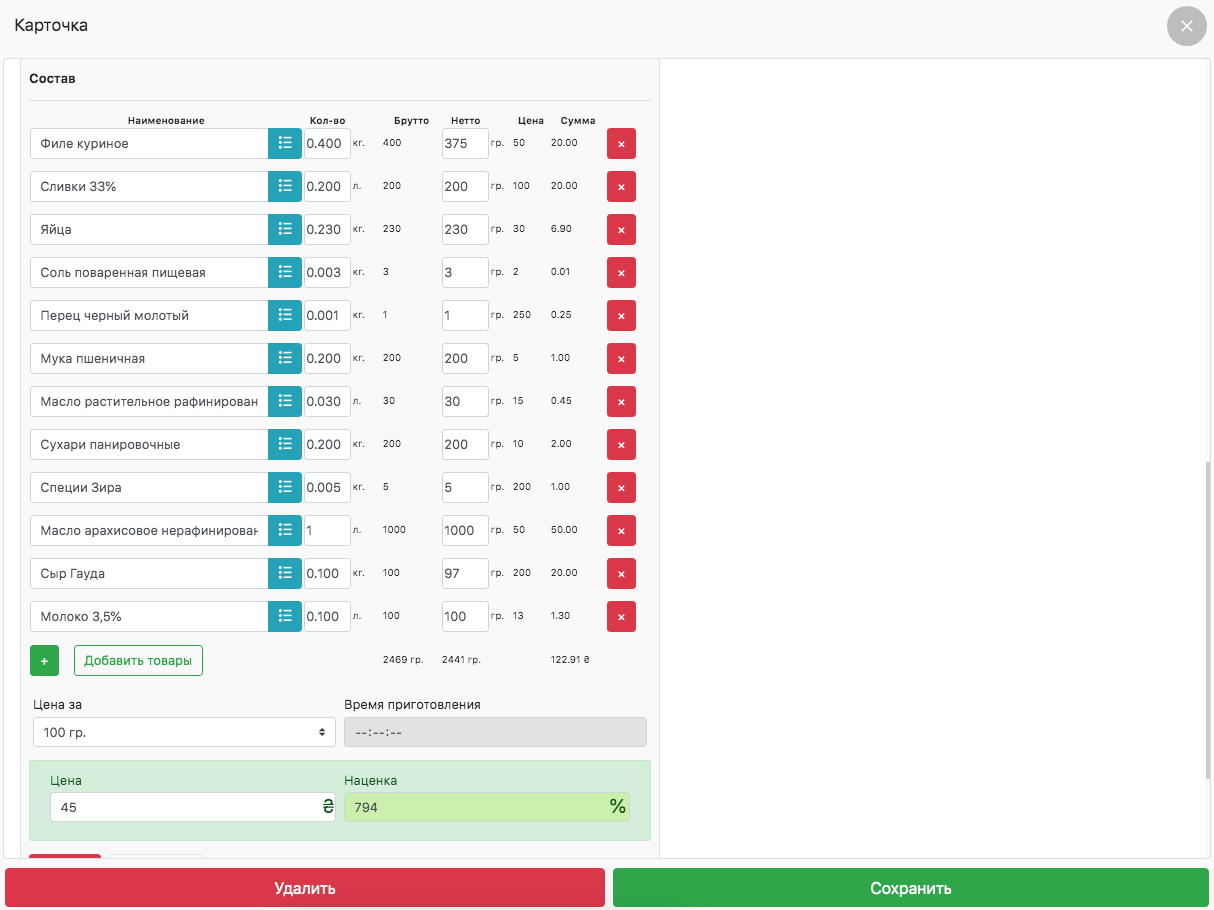
Task: Click the Время приготовления time field
Action: [495, 732]
